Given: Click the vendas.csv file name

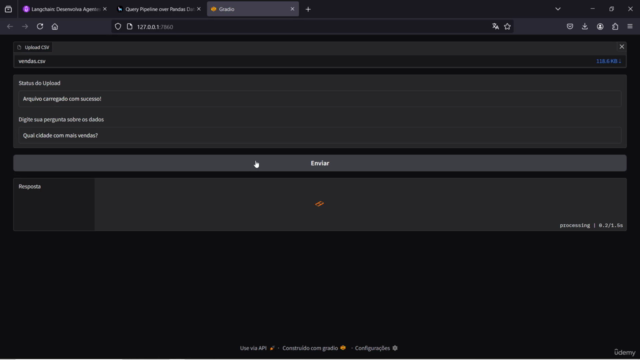Looking at the screenshot, I should coord(32,61).
